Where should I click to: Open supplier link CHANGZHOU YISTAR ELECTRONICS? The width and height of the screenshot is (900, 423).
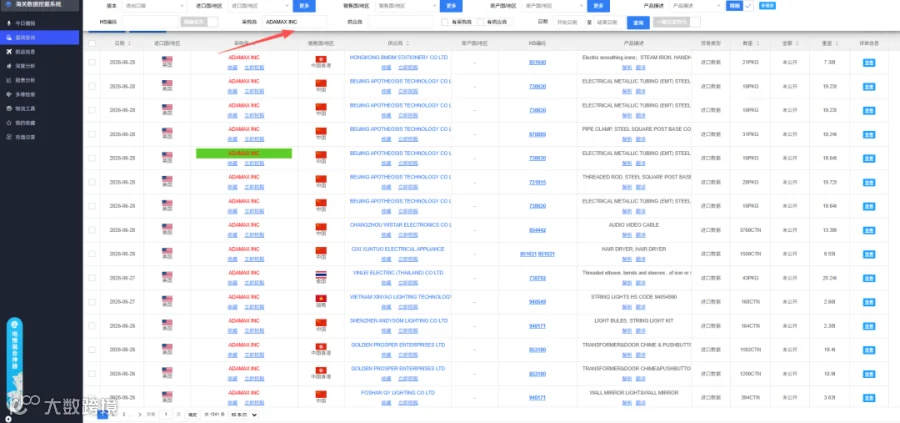[x=400, y=225]
